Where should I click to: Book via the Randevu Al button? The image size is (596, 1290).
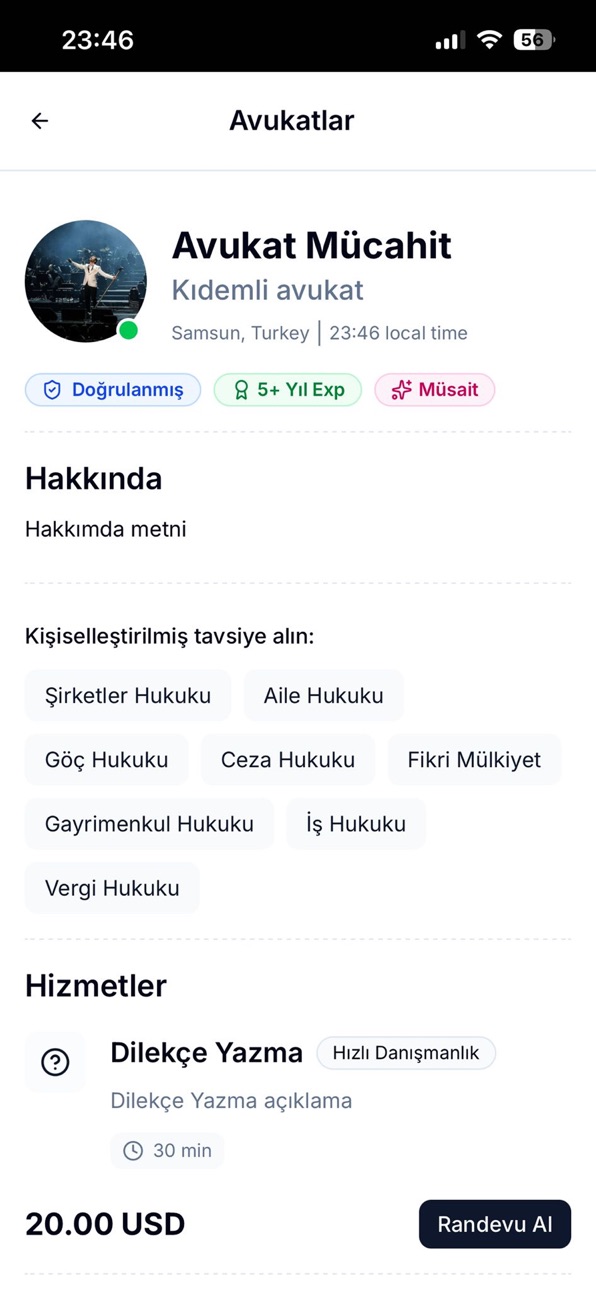495,1224
